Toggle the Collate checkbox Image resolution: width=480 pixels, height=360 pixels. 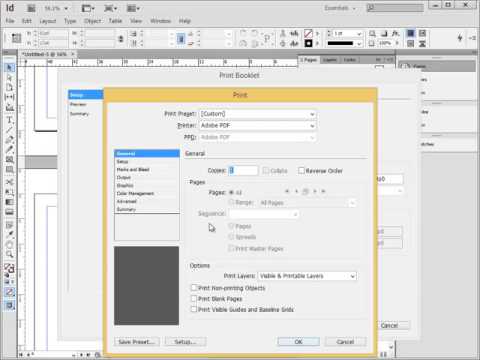(x=266, y=171)
